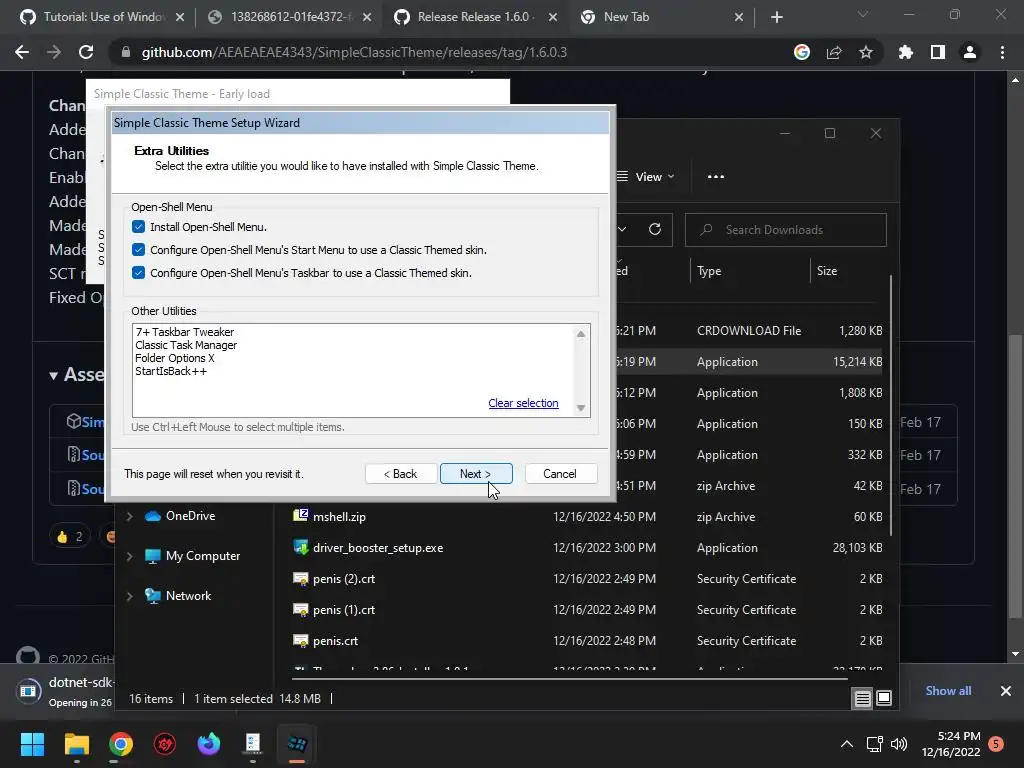
Task: Switch to Tutorial: Use of Windows tab
Action: point(103,17)
